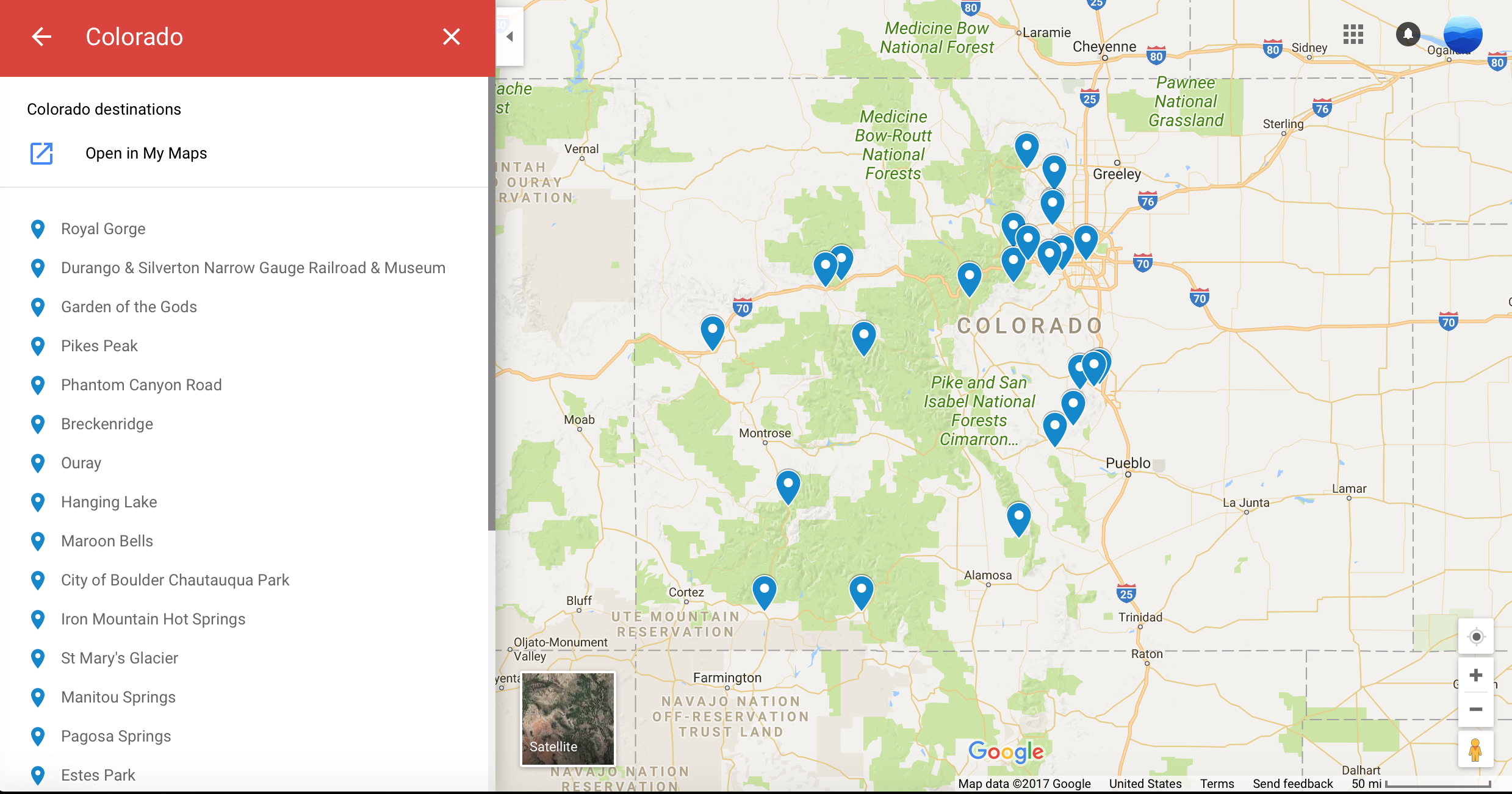This screenshot has height=794, width=1512.
Task: Select Ouray from the list
Action: (81, 463)
